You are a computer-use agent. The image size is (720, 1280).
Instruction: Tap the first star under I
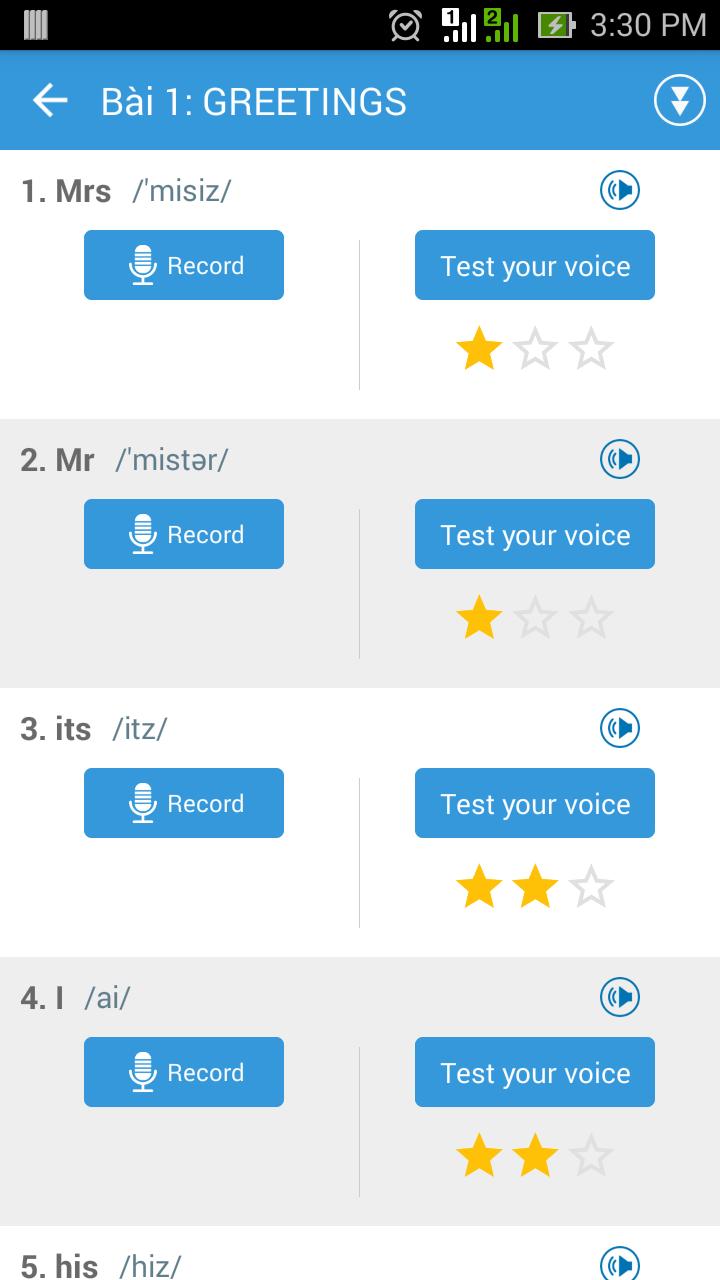click(479, 1157)
